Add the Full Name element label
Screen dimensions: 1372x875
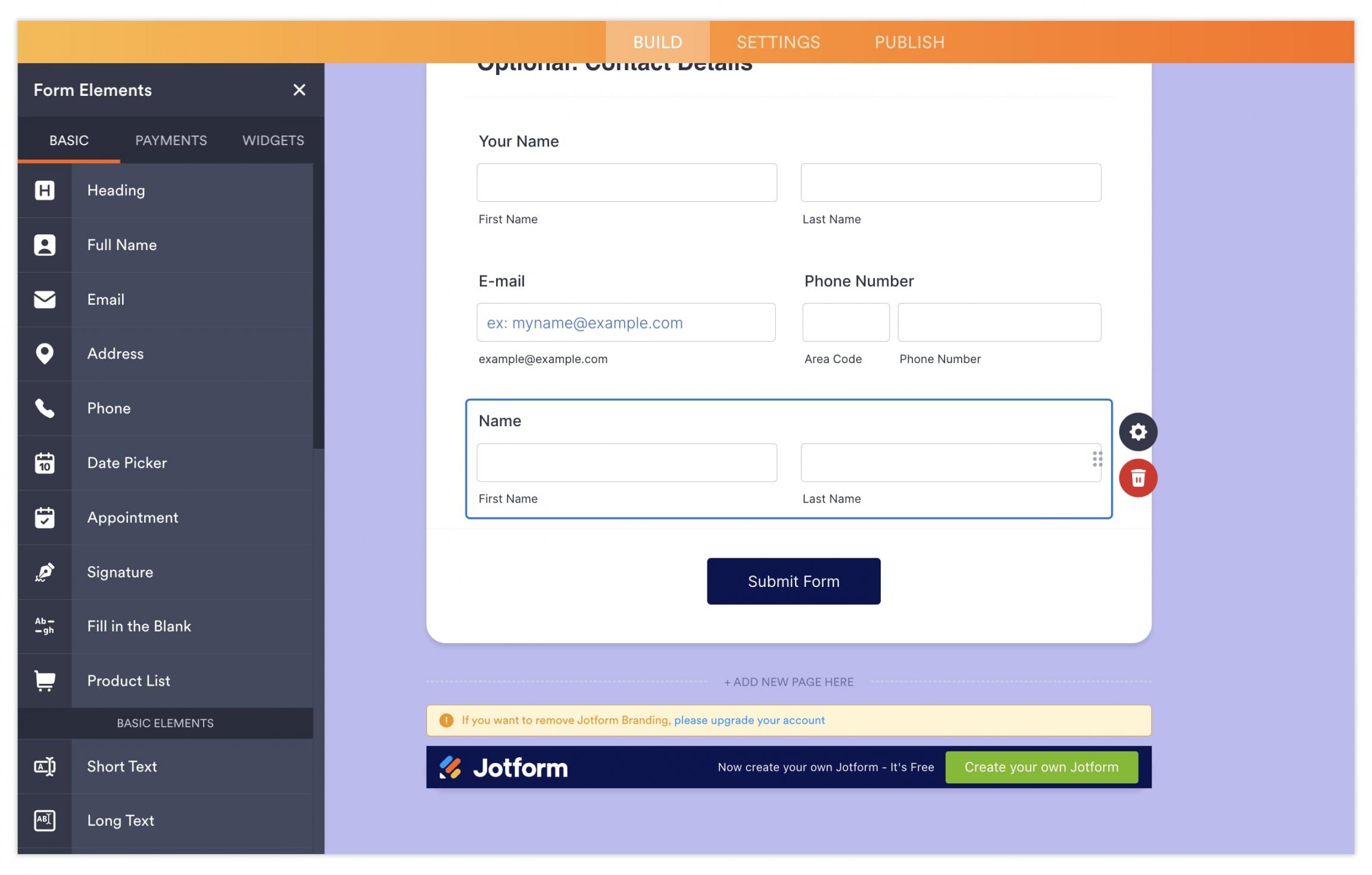pyautogui.click(x=122, y=245)
